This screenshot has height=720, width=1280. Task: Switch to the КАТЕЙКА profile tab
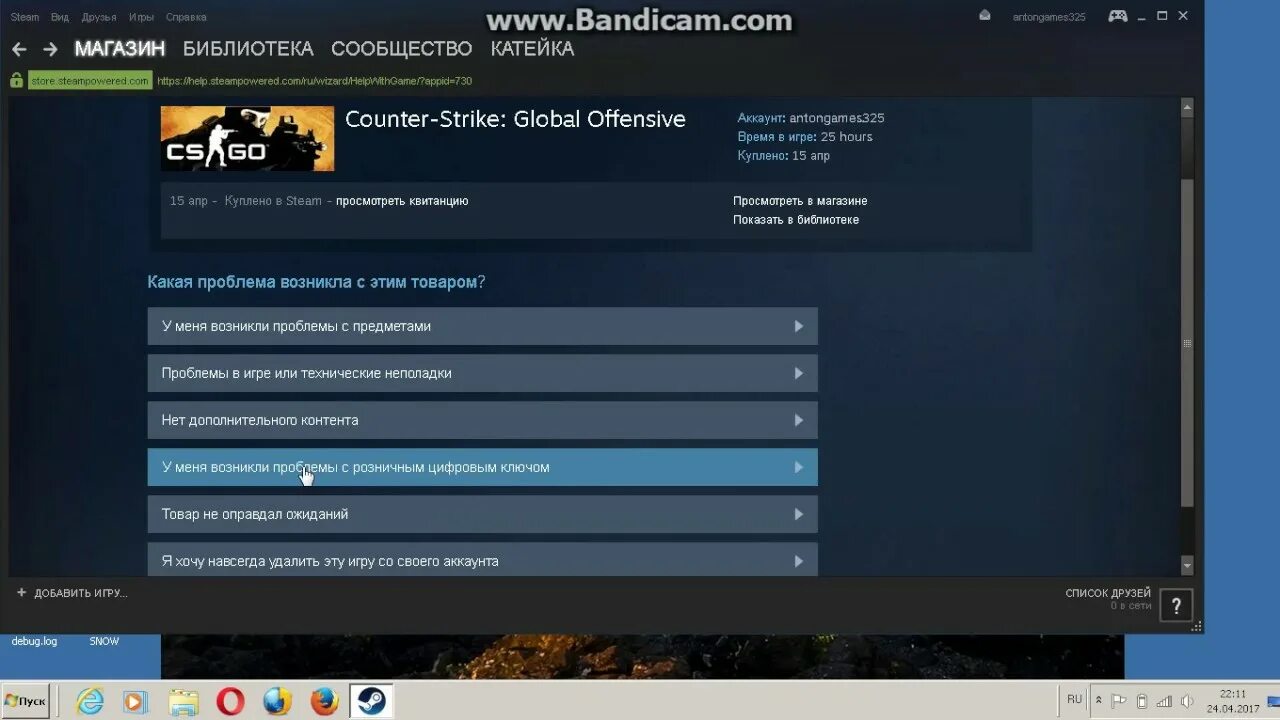532,48
